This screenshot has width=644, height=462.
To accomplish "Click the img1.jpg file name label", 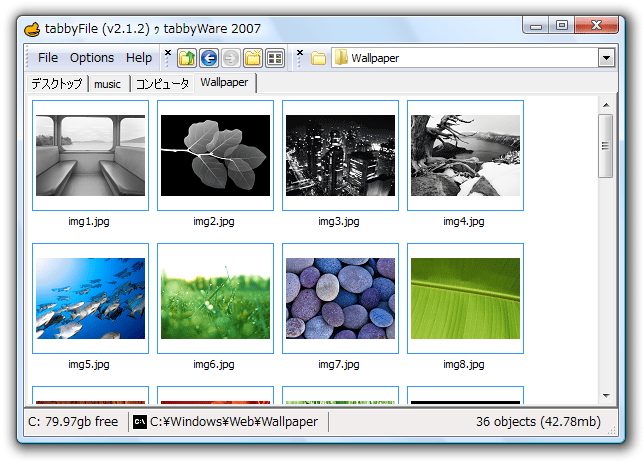I will 89,222.
